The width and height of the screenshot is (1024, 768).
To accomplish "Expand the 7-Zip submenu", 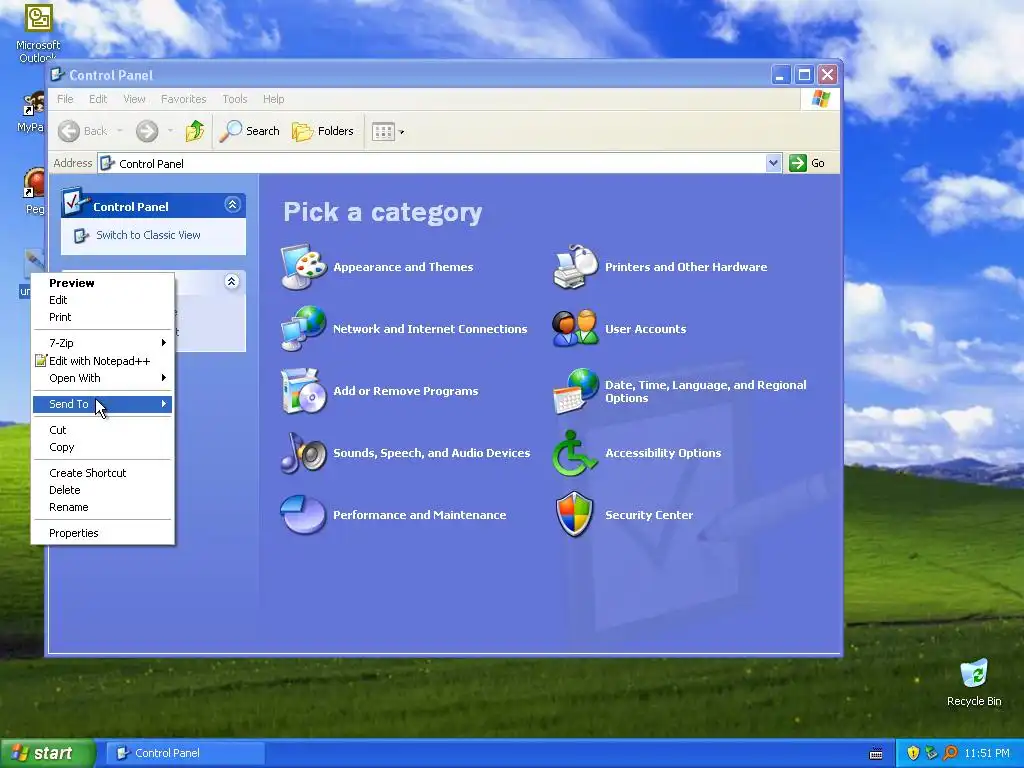I will tap(103, 343).
